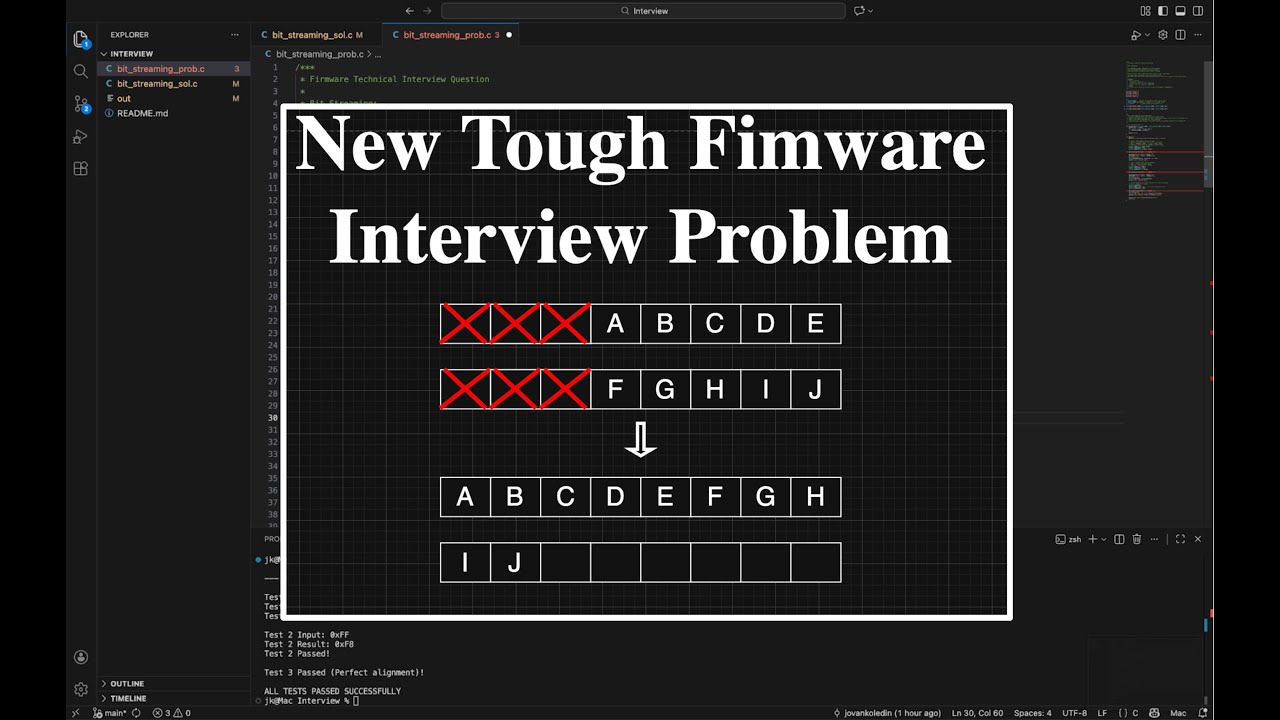Split the terminal pane
Image resolution: width=1280 pixels, height=720 pixels.
tap(1120, 539)
